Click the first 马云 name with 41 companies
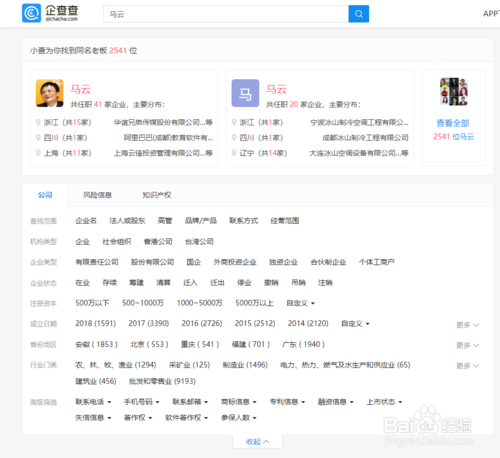Screen dimensions: 500x458 click(x=80, y=89)
